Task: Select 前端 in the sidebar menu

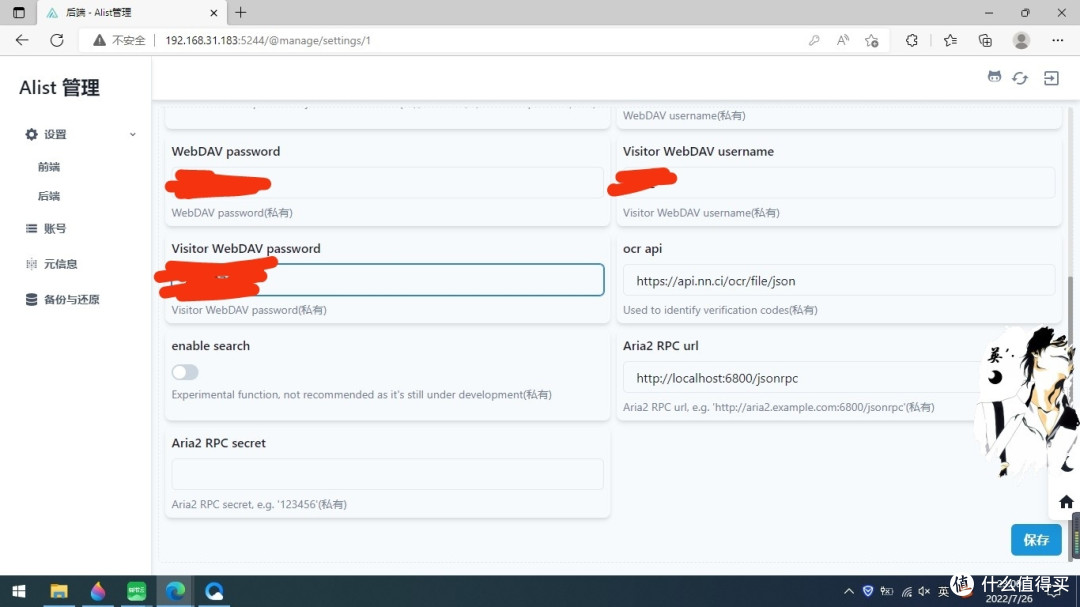Action: click(x=49, y=167)
